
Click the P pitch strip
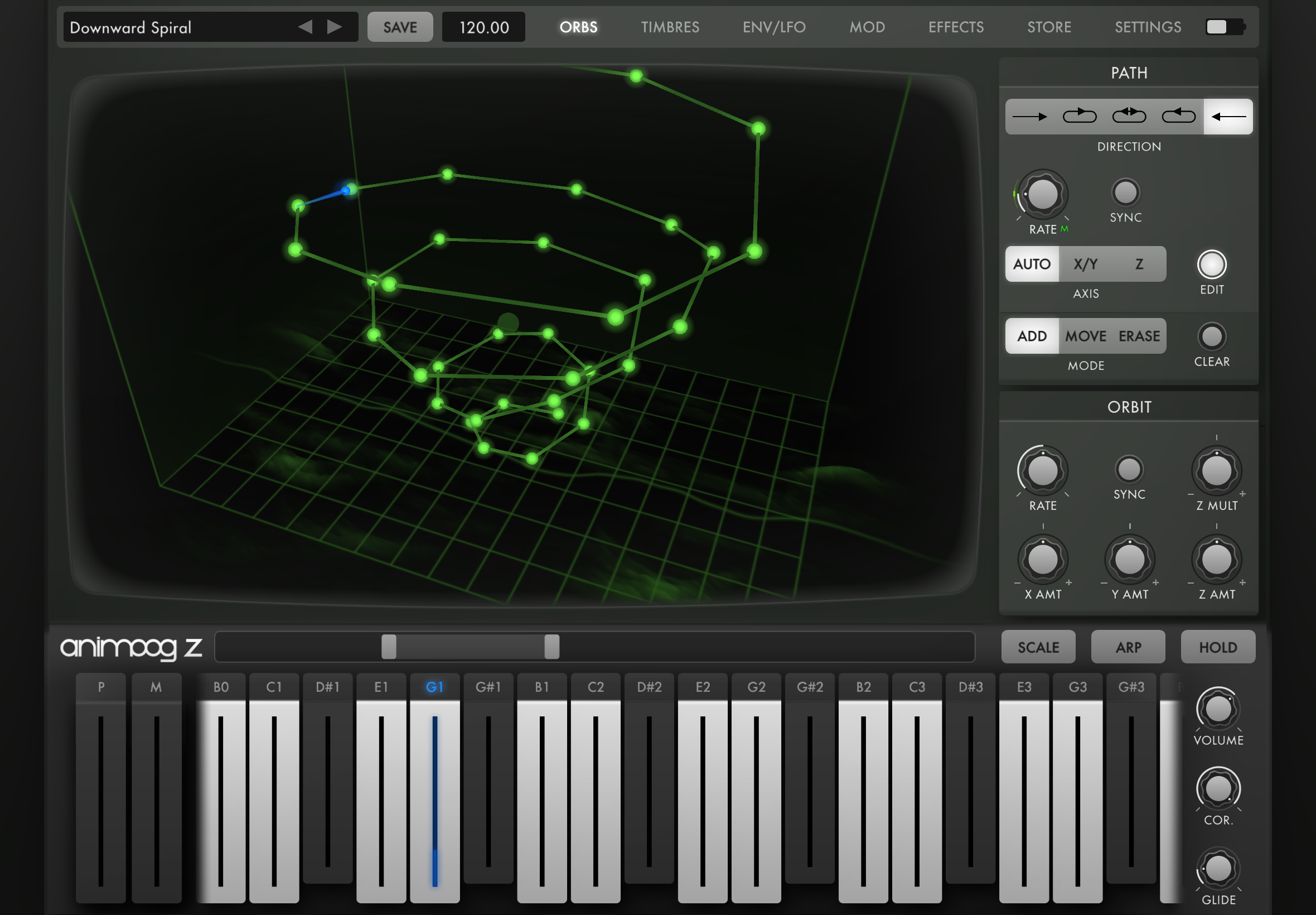tap(101, 788)
